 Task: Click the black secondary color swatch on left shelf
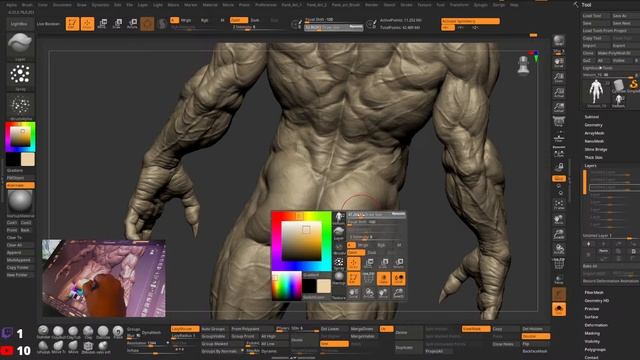click(x=13, y=159)
